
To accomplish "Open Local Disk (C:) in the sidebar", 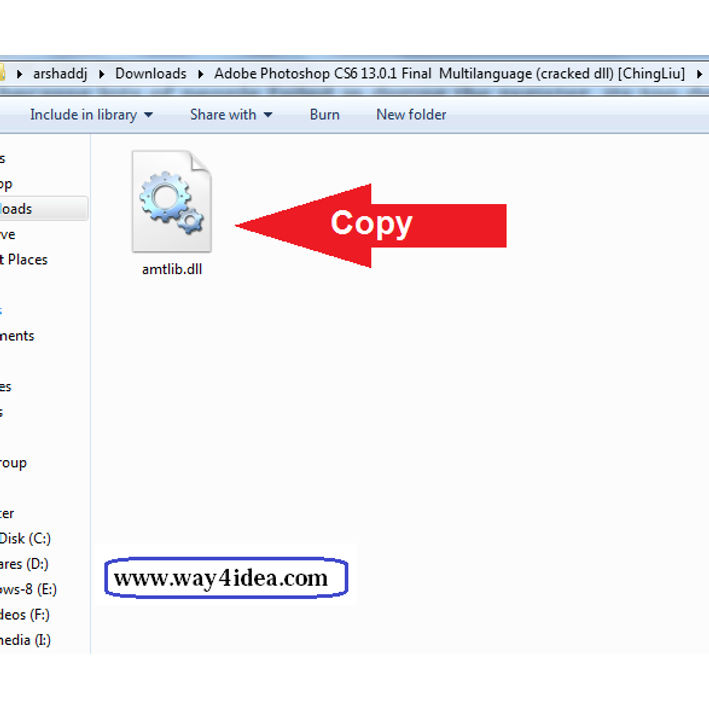I will tap(25, 539).
